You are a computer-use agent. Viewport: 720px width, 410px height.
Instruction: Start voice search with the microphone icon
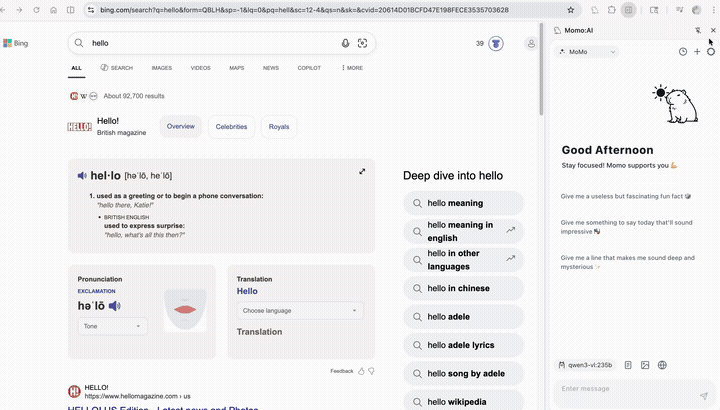coord(345,43)
